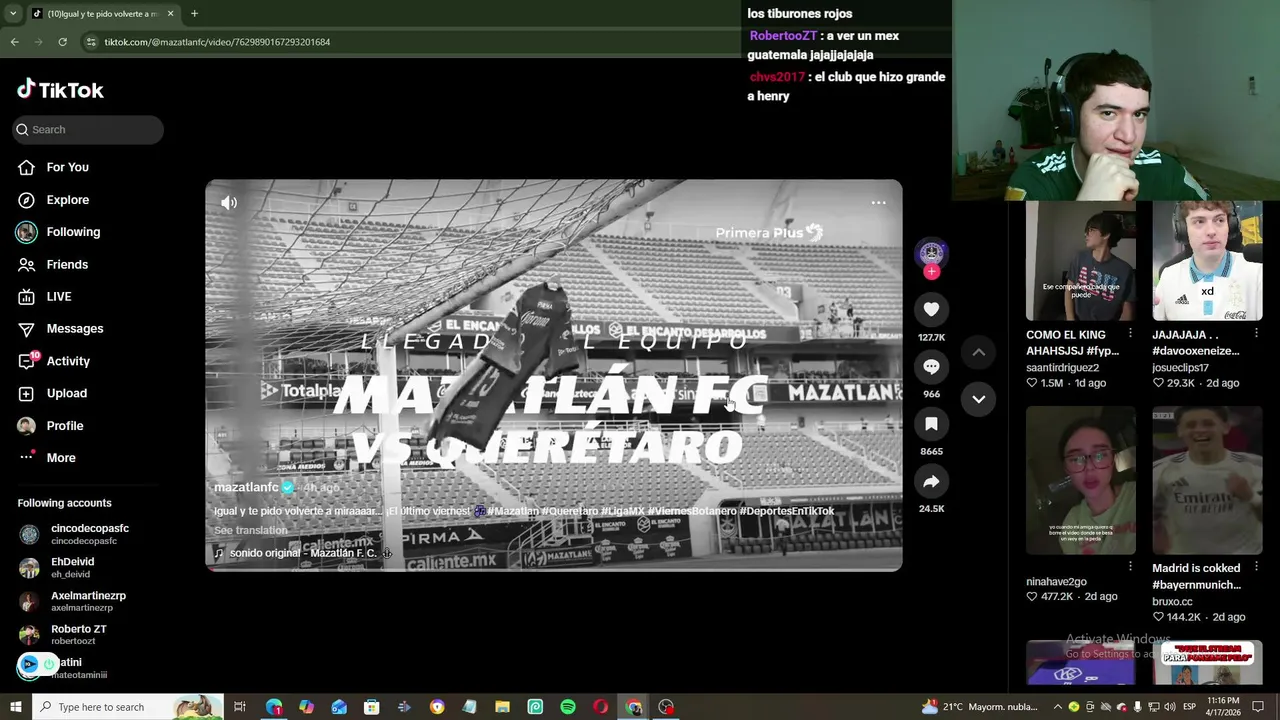Viewport: 1280px width, 720px height.
Task: Go to Profile in sidebar
Action: [50, 426]
